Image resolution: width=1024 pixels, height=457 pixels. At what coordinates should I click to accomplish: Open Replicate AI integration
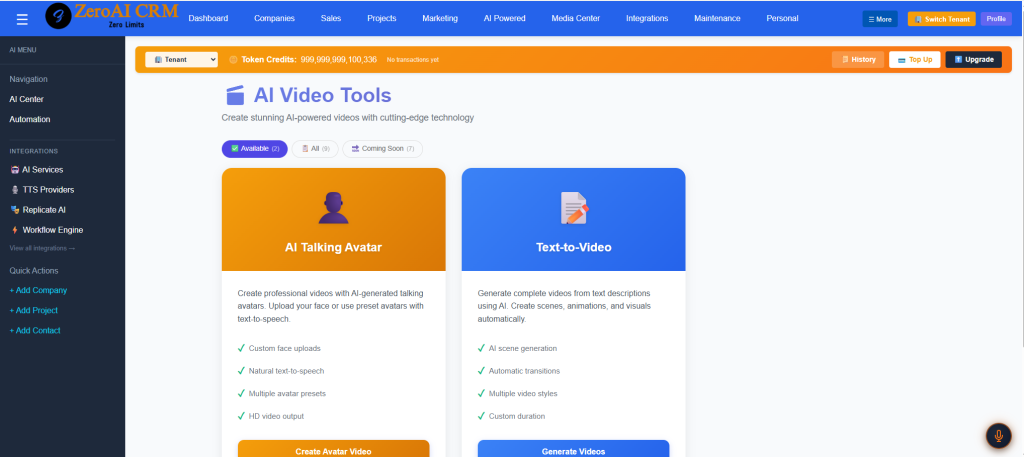pyautogui.click(x=43, y=210)
